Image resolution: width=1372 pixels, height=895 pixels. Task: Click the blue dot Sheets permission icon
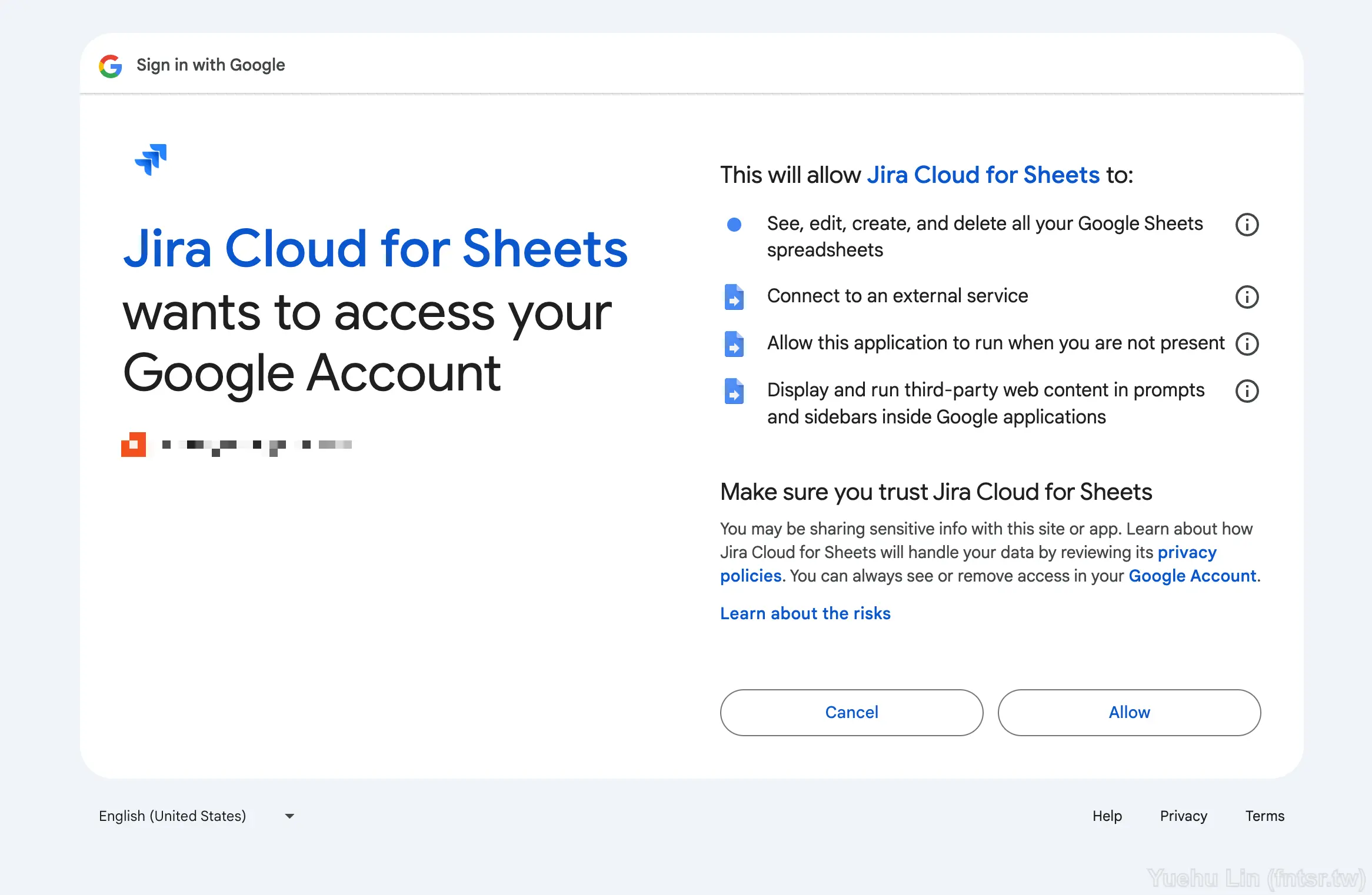click(734, 225)
